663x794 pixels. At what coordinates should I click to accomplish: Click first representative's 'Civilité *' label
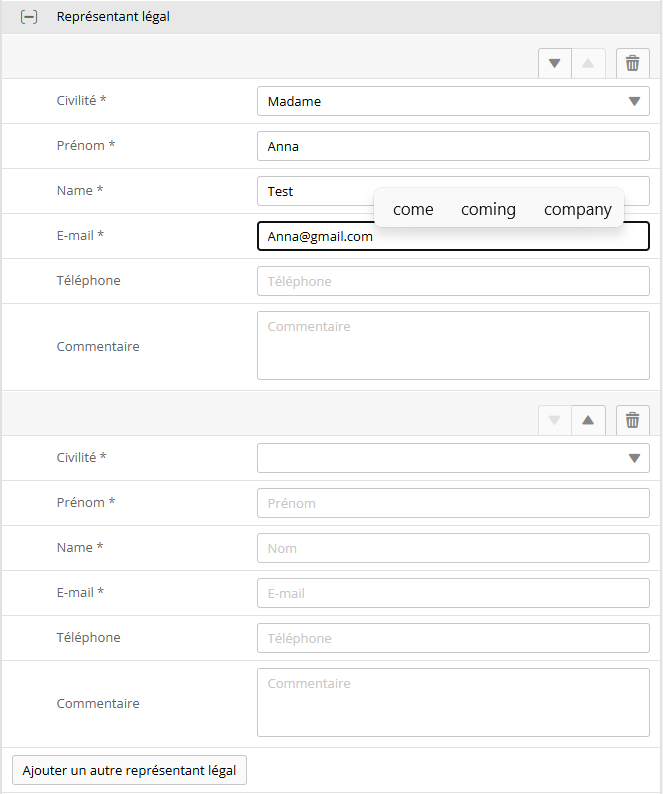point(81,100)
